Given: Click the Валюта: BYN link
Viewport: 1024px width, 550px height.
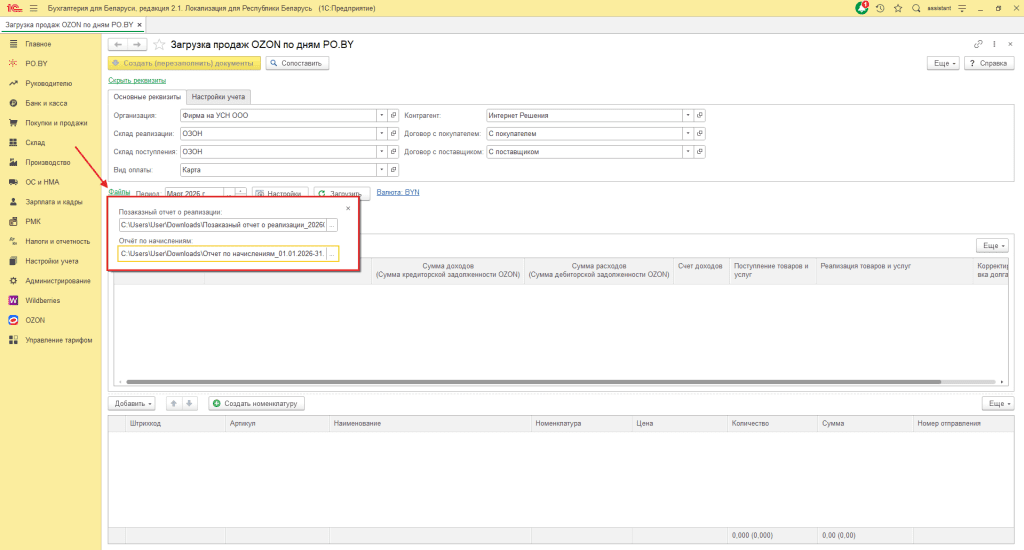Looking at the screenshot, I should click(398, 193).
